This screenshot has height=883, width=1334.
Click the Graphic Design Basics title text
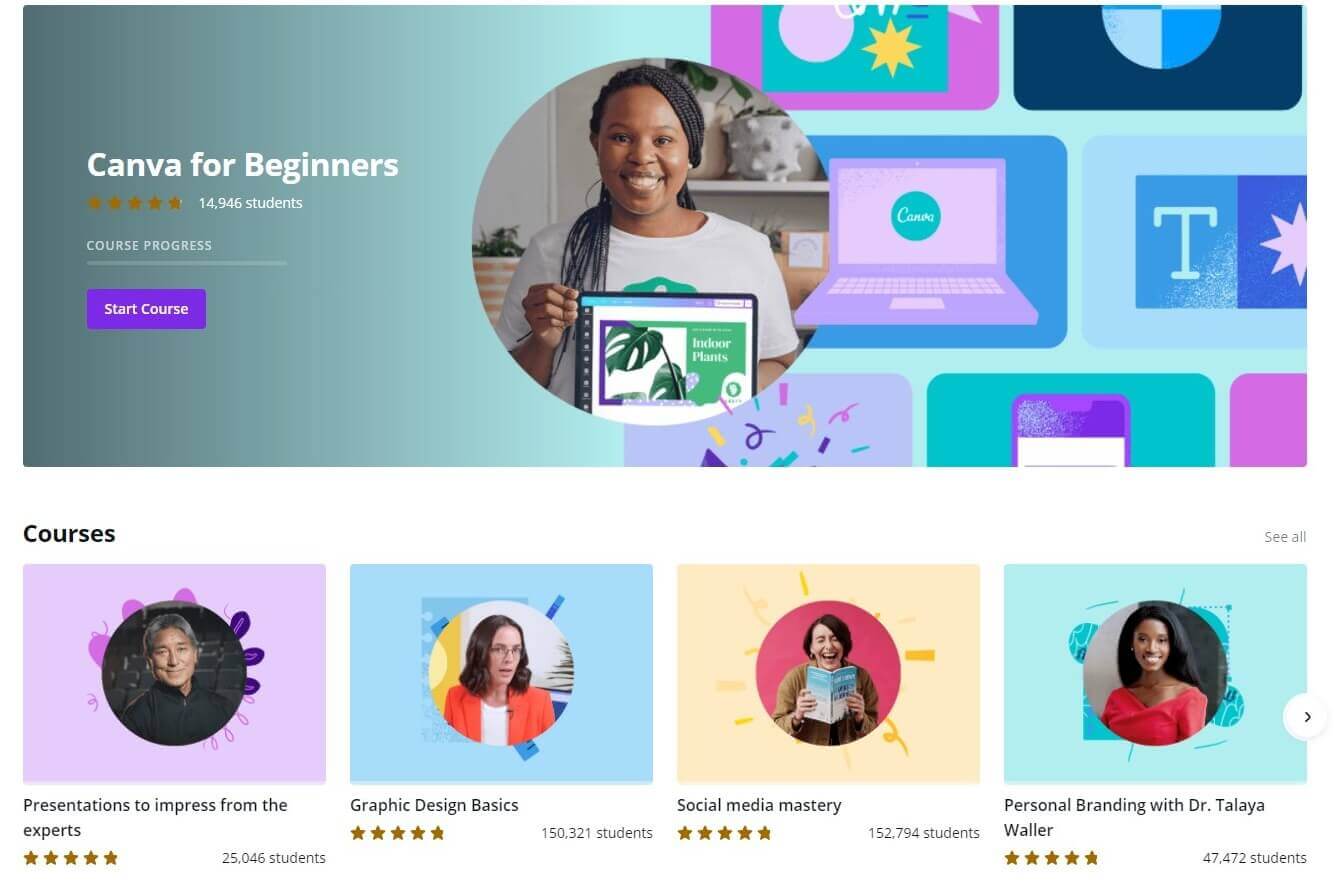point(434,805)
